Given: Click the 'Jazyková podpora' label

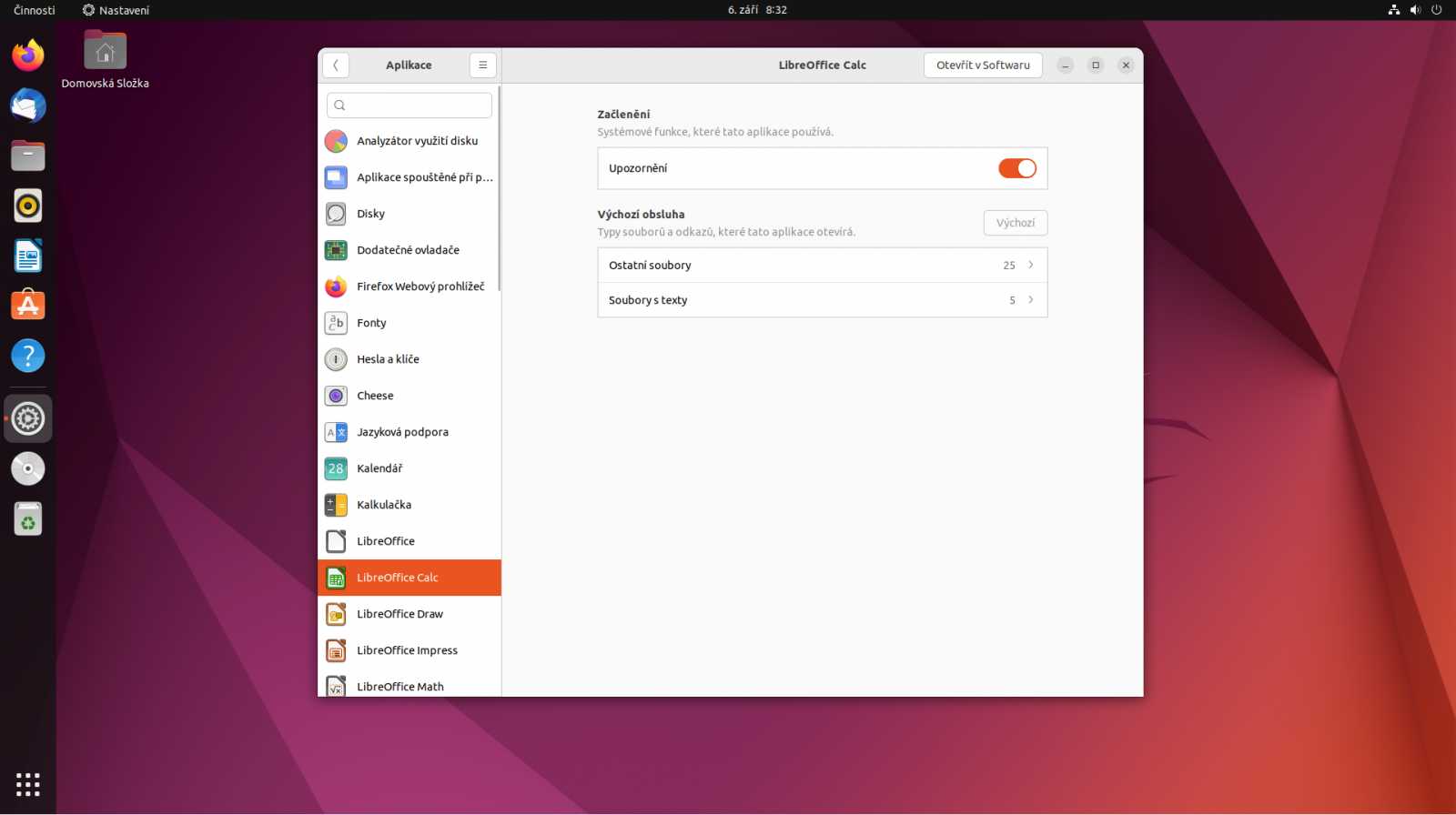Looking at the screenshot, I should [x=402, y=432].
